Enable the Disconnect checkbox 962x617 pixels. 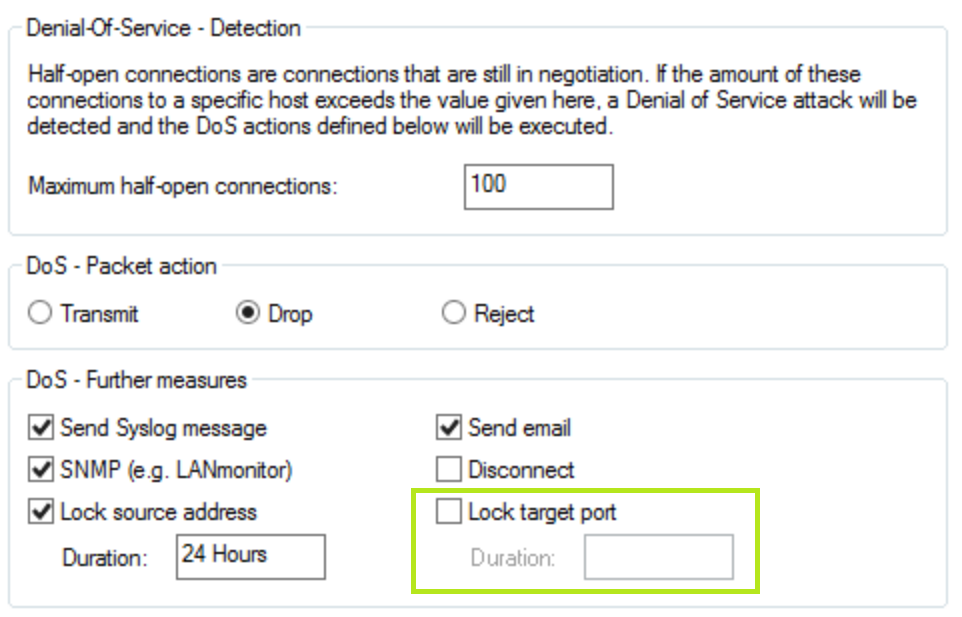pos(449,470)
